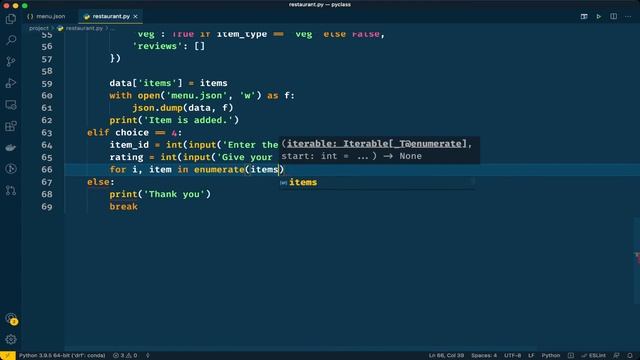Viewport: 640px width, 360px height.
Task: Open the Docker view
Action: coord(11,147)
